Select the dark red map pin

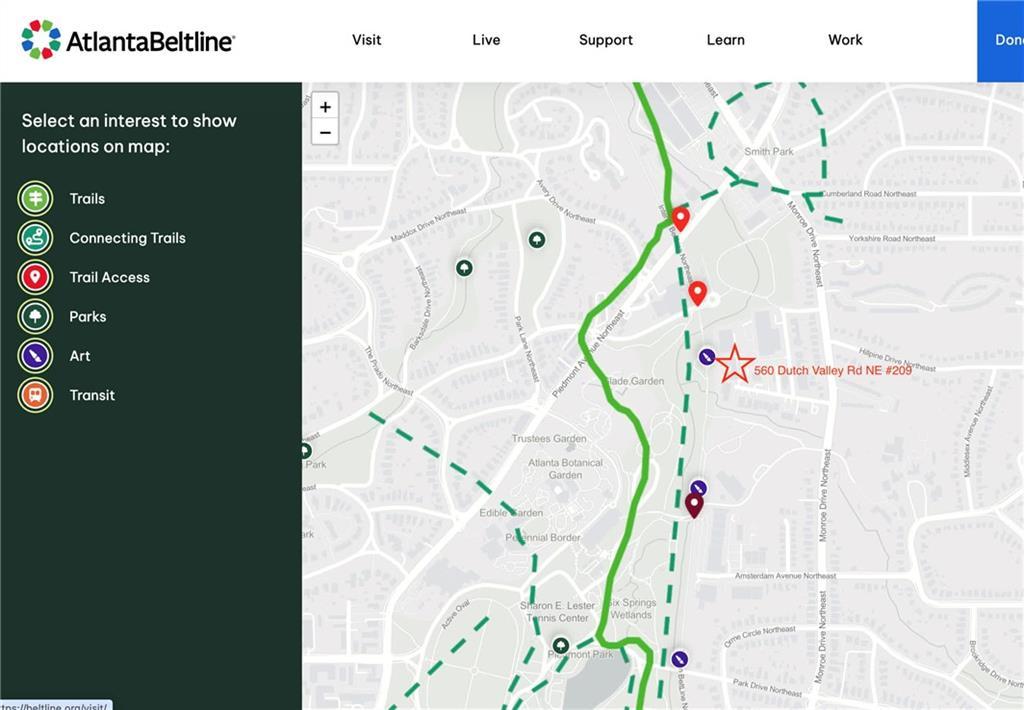[694, 505]
